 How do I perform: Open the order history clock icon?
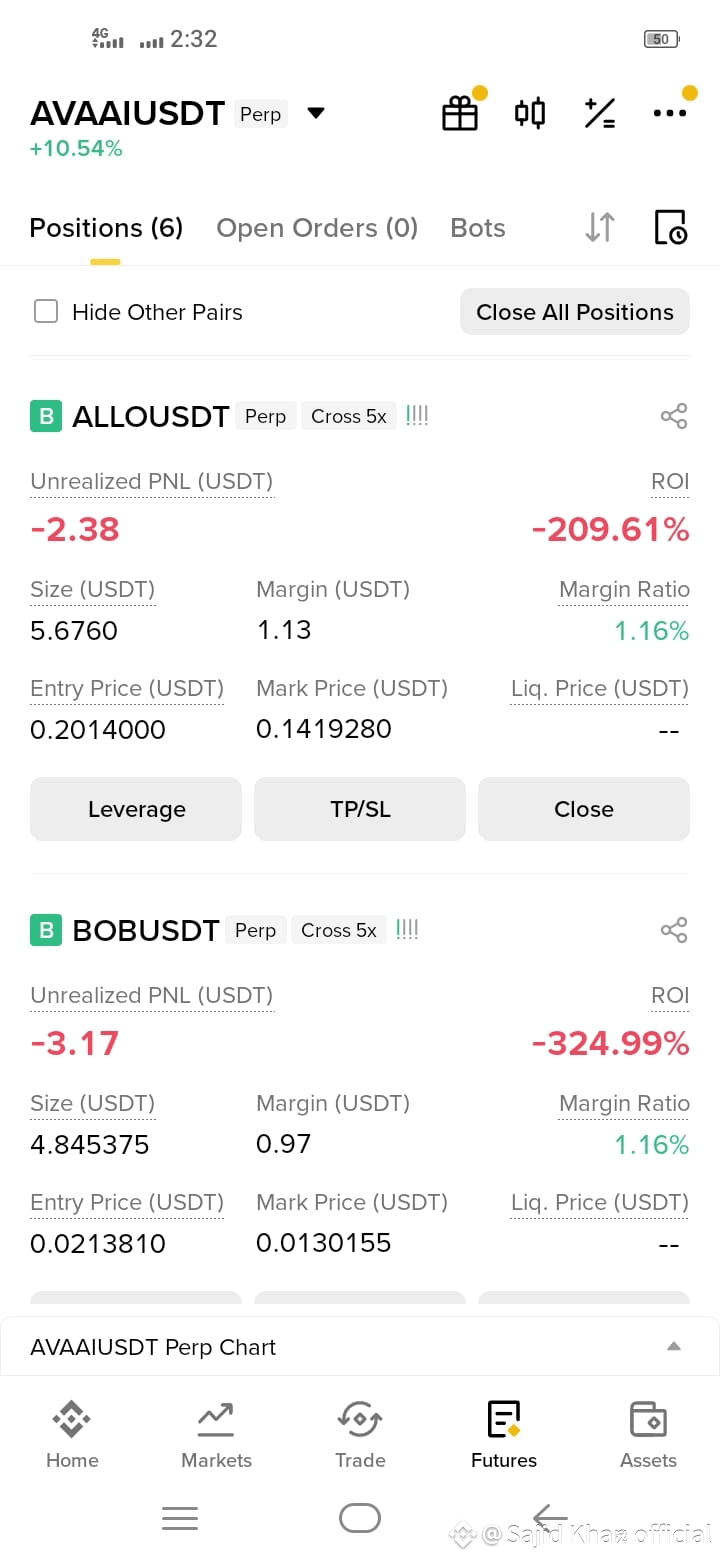coord(670,227)
